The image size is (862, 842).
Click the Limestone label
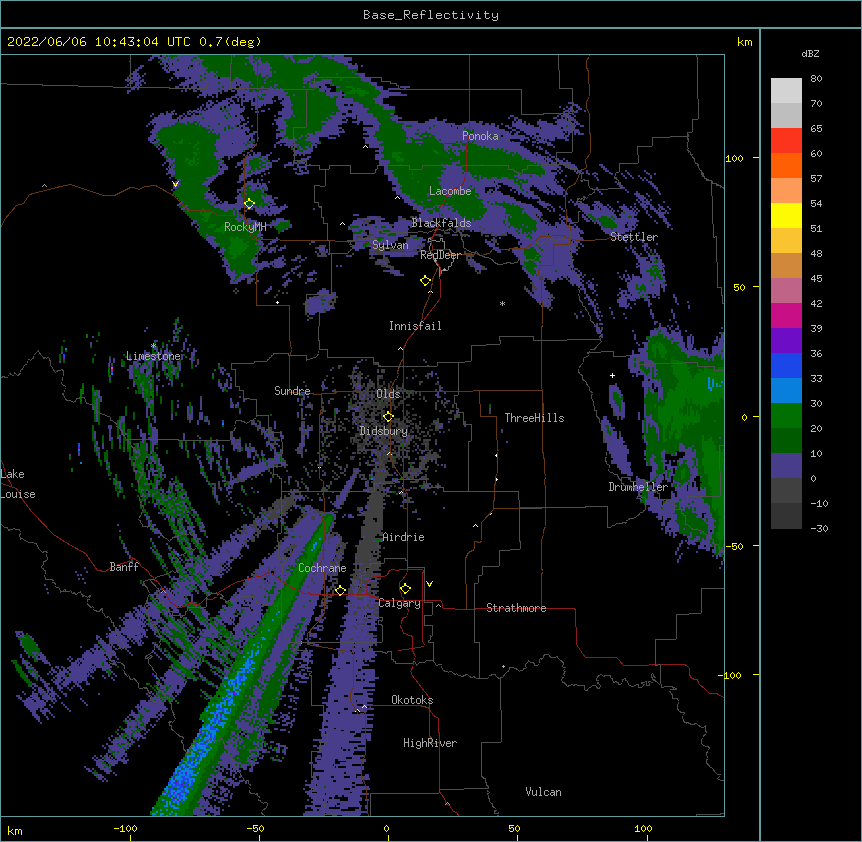point(153,356)
